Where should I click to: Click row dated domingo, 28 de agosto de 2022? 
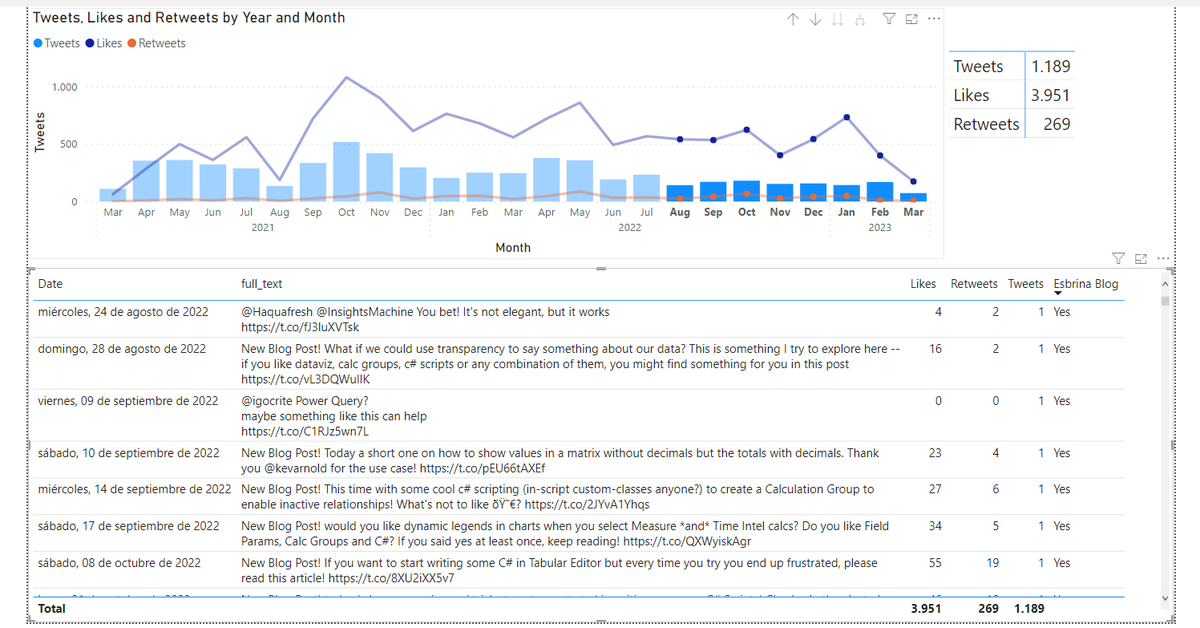[578, 364]
